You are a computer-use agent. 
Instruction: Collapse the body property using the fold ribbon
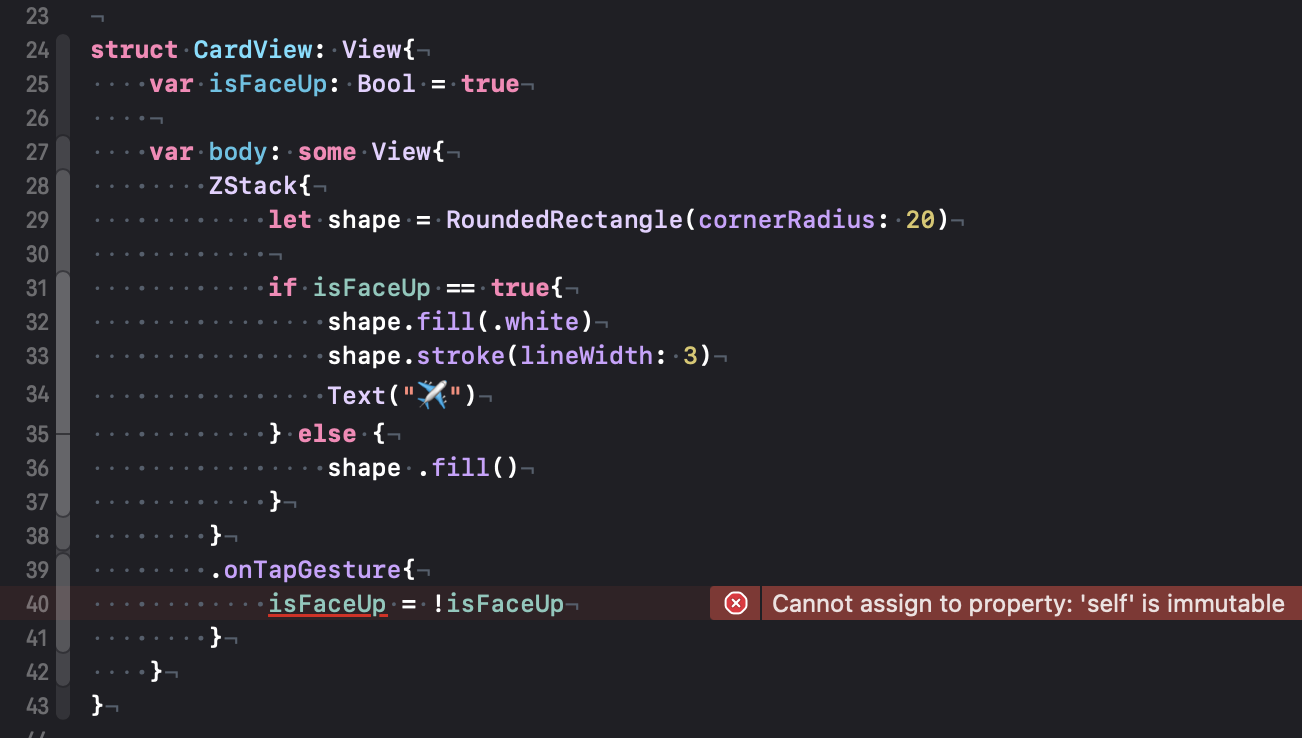click(x=62, y=151)
